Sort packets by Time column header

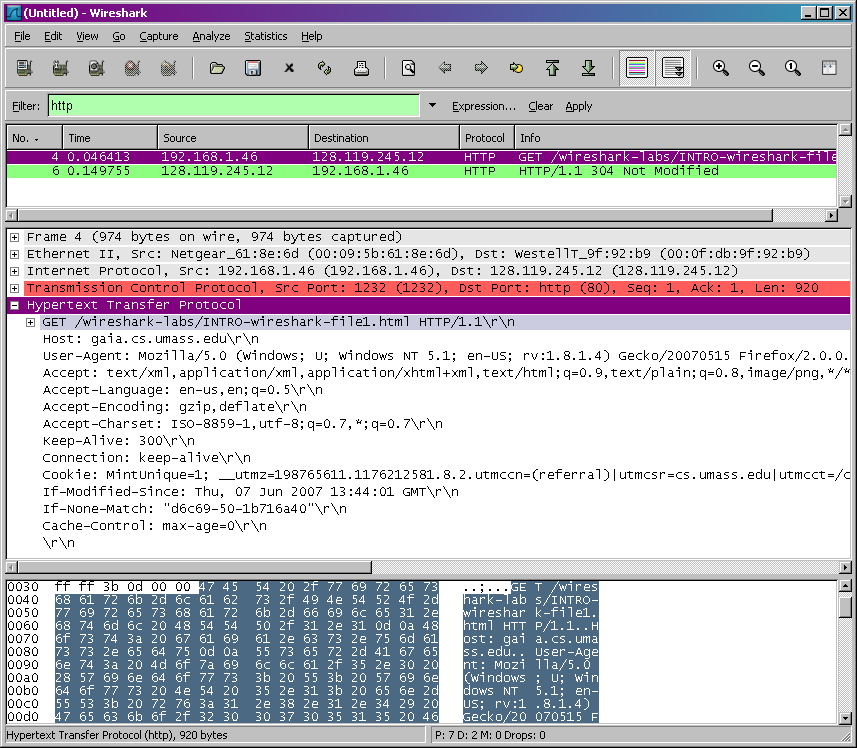[110, 138]
